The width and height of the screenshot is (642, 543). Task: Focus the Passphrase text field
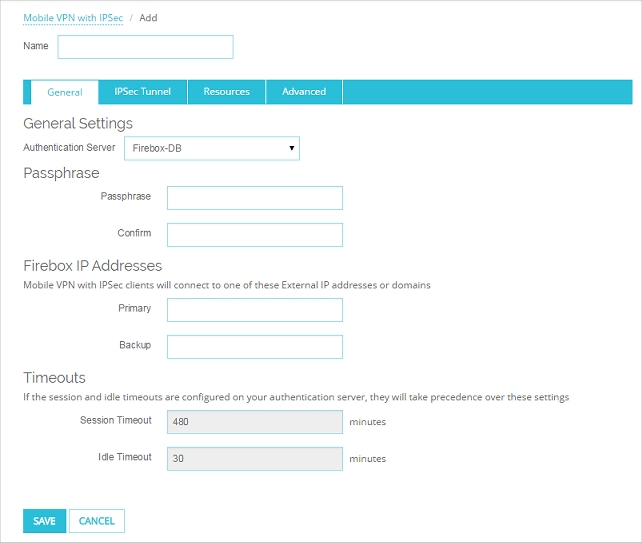(x=255, y=198)
